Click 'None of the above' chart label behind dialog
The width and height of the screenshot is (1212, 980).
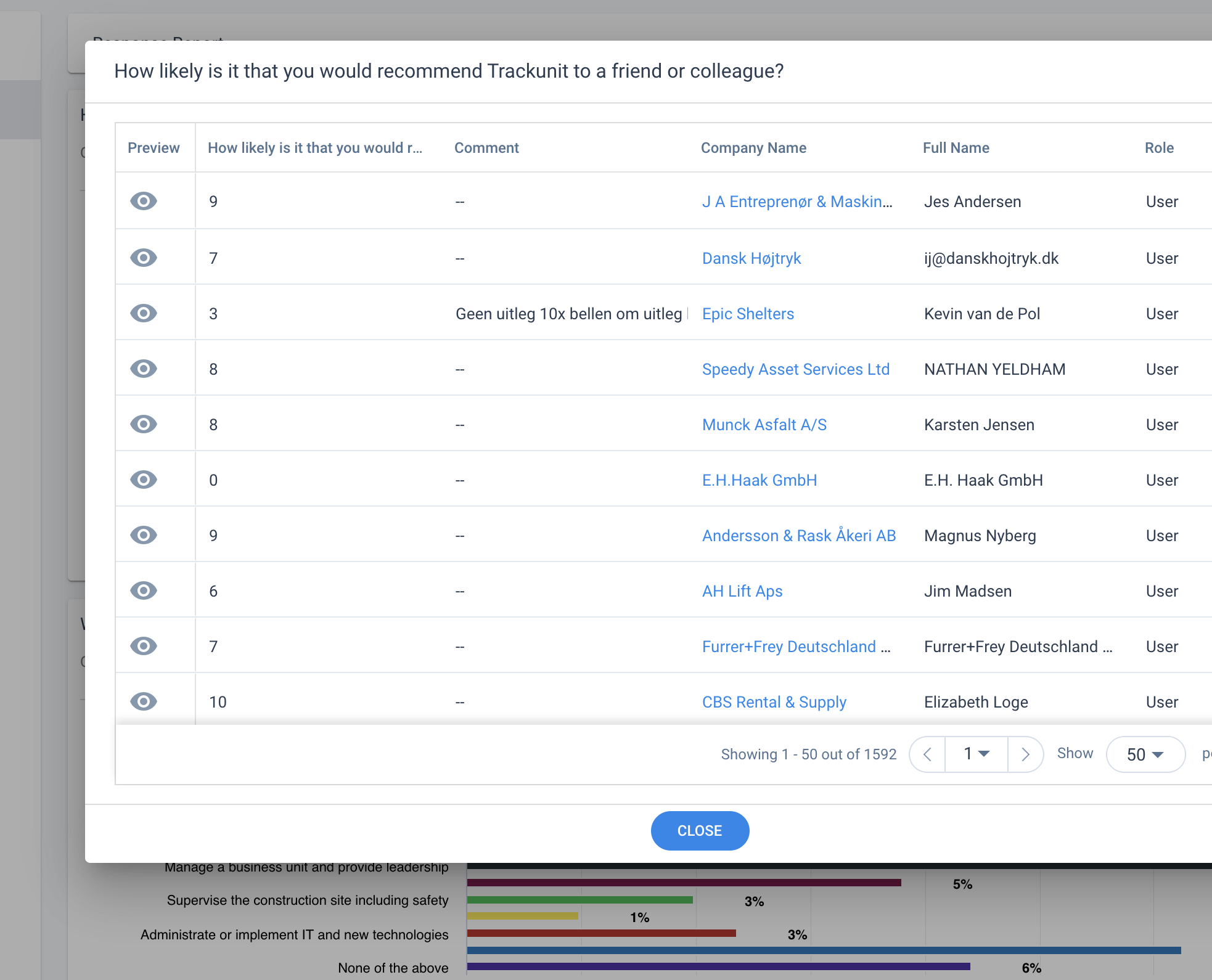click(x=393, y=968)
